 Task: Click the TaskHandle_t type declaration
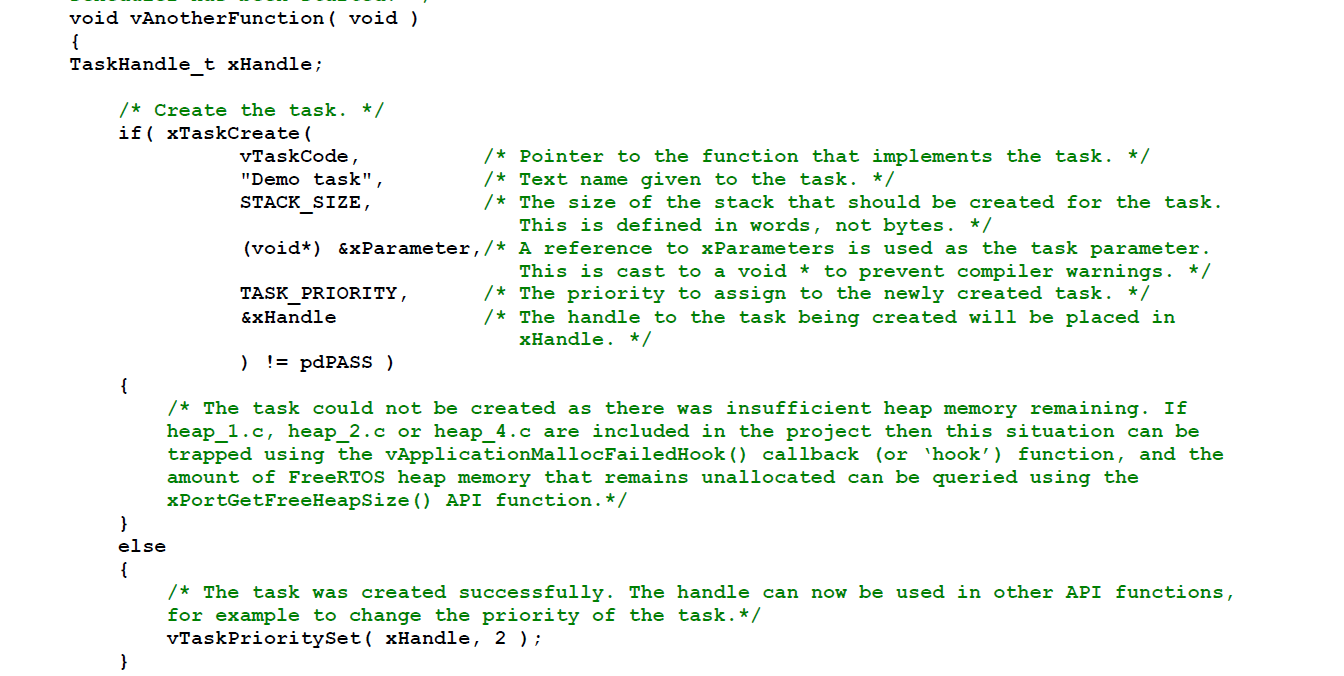(141, 64)
